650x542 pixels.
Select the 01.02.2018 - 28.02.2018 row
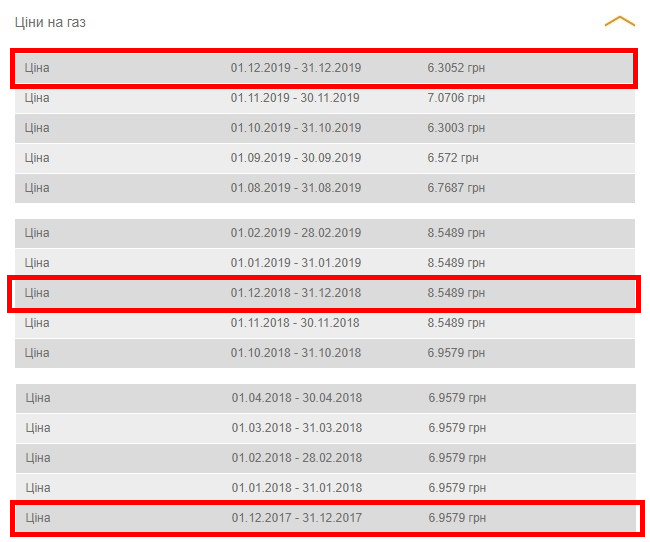point(324,458)
